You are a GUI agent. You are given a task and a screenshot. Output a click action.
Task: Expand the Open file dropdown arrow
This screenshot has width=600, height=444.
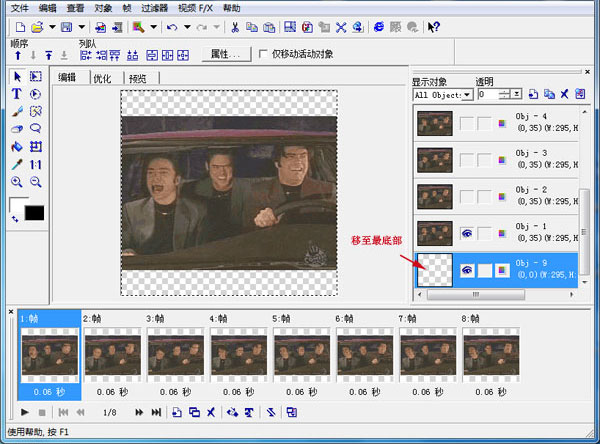tap(52, 27)
